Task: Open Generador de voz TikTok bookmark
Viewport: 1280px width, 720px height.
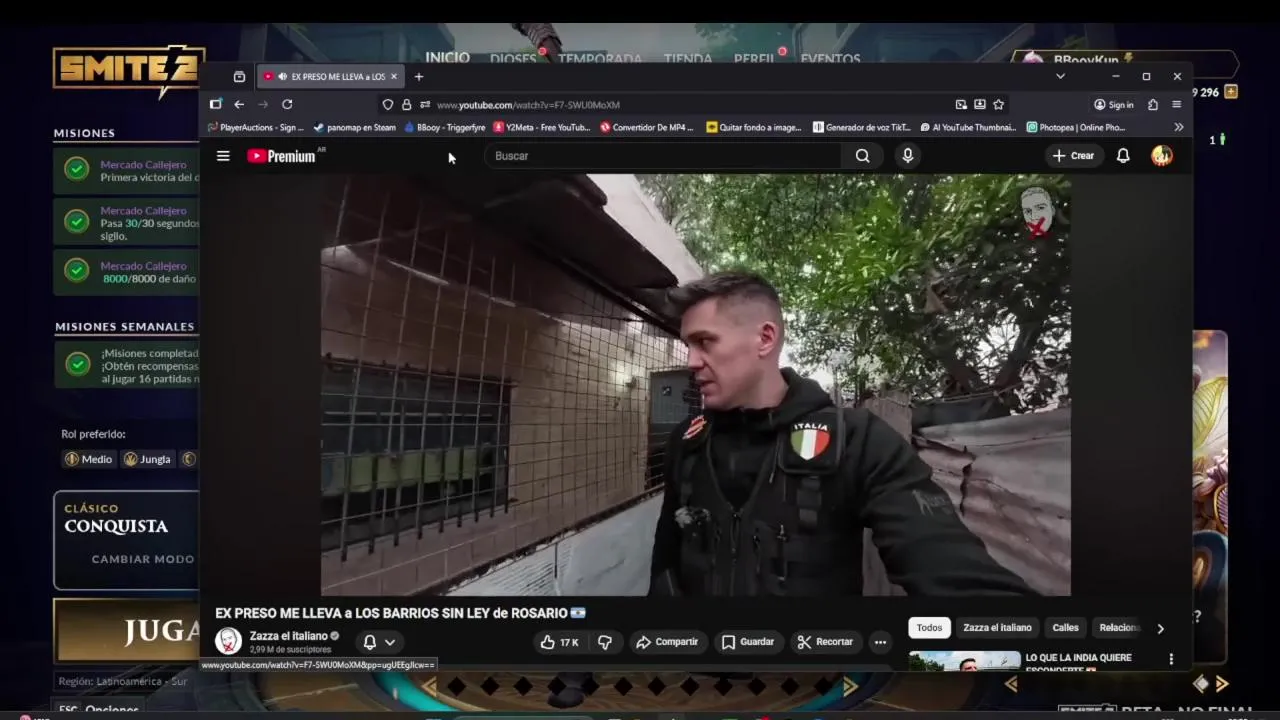Action: click(861, 127)
